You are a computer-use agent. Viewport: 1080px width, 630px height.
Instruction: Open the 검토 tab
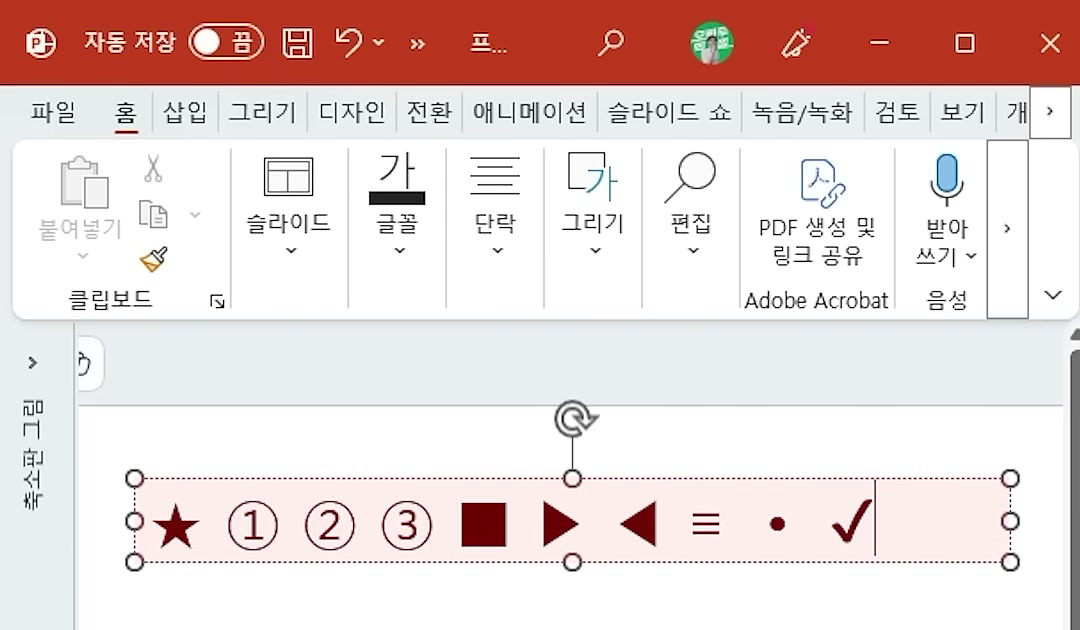point(897,112)
